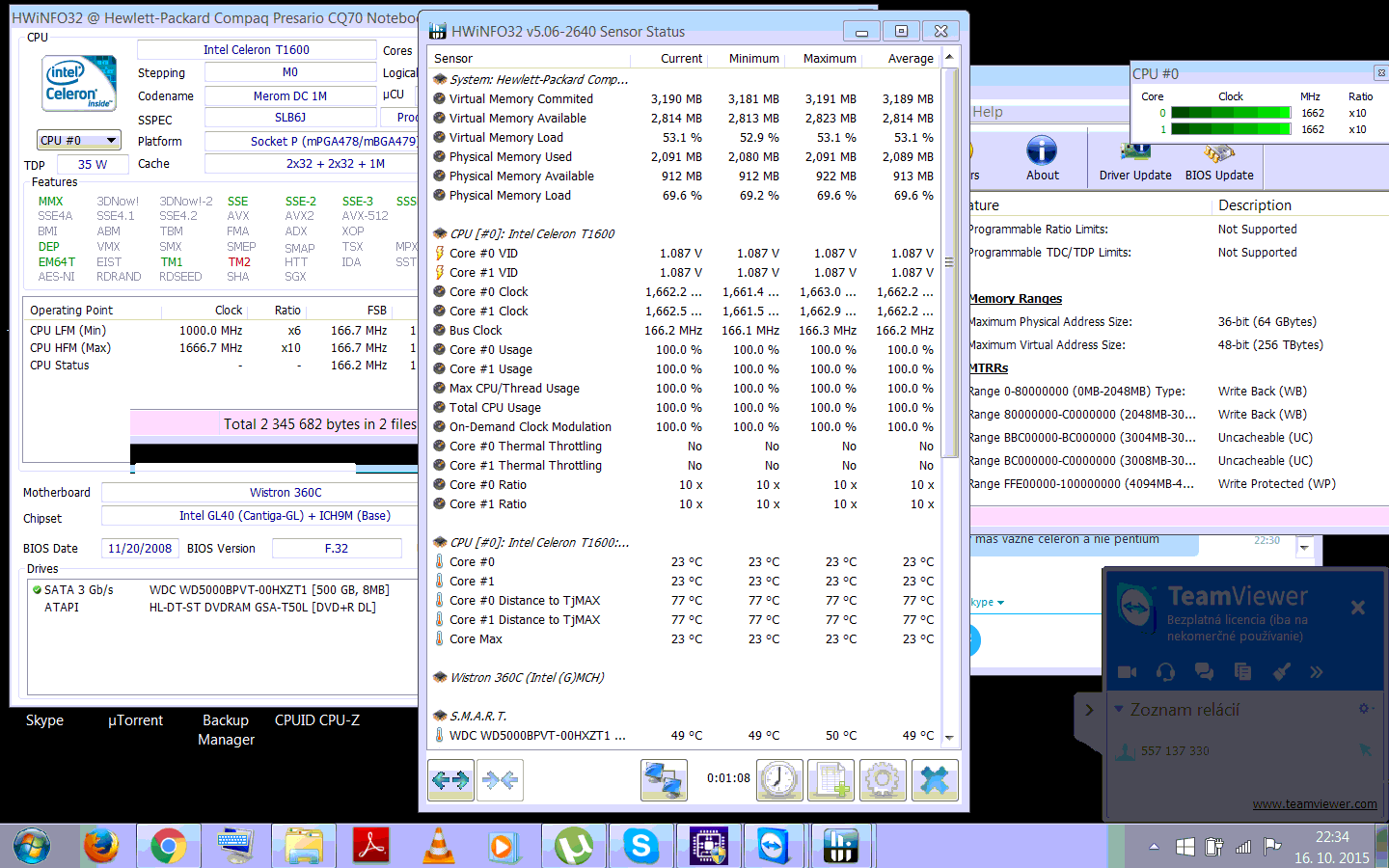Click the sensor list scrollbar thumb

949,261
